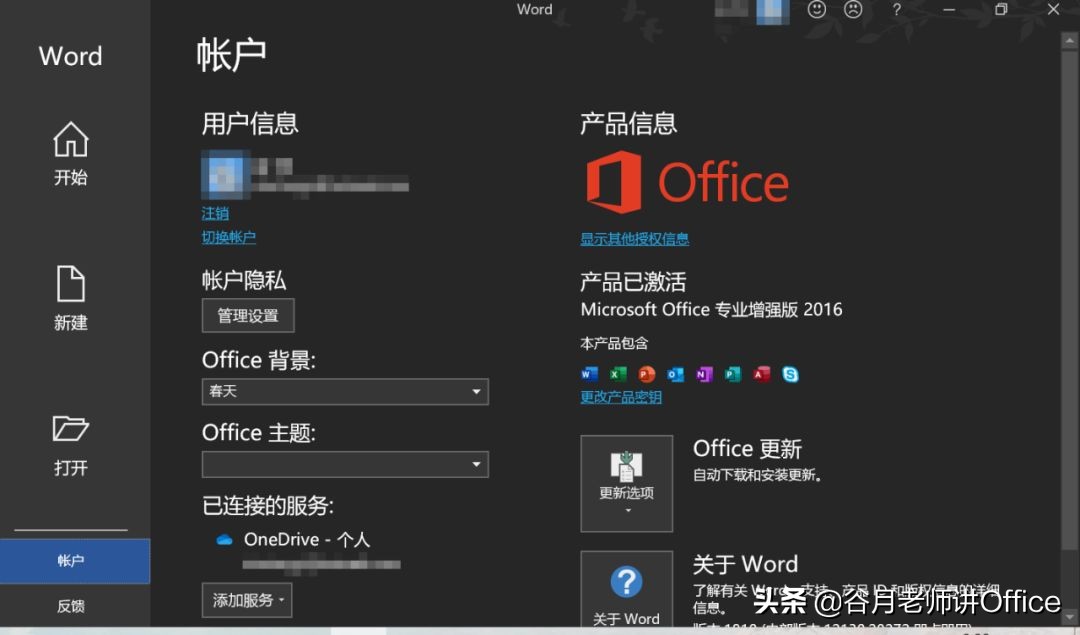Screen dimensions: 1080x635
Task: Click the OneNote product icon
Action: (x=704, y=374)
